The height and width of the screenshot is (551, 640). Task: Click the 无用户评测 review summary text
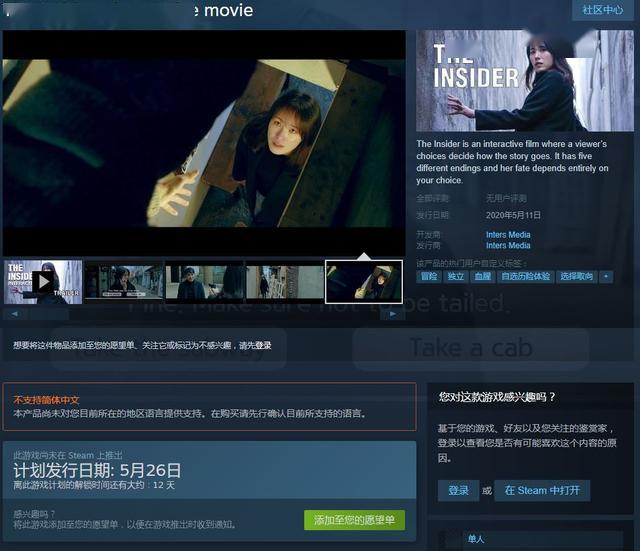(506, 198)
